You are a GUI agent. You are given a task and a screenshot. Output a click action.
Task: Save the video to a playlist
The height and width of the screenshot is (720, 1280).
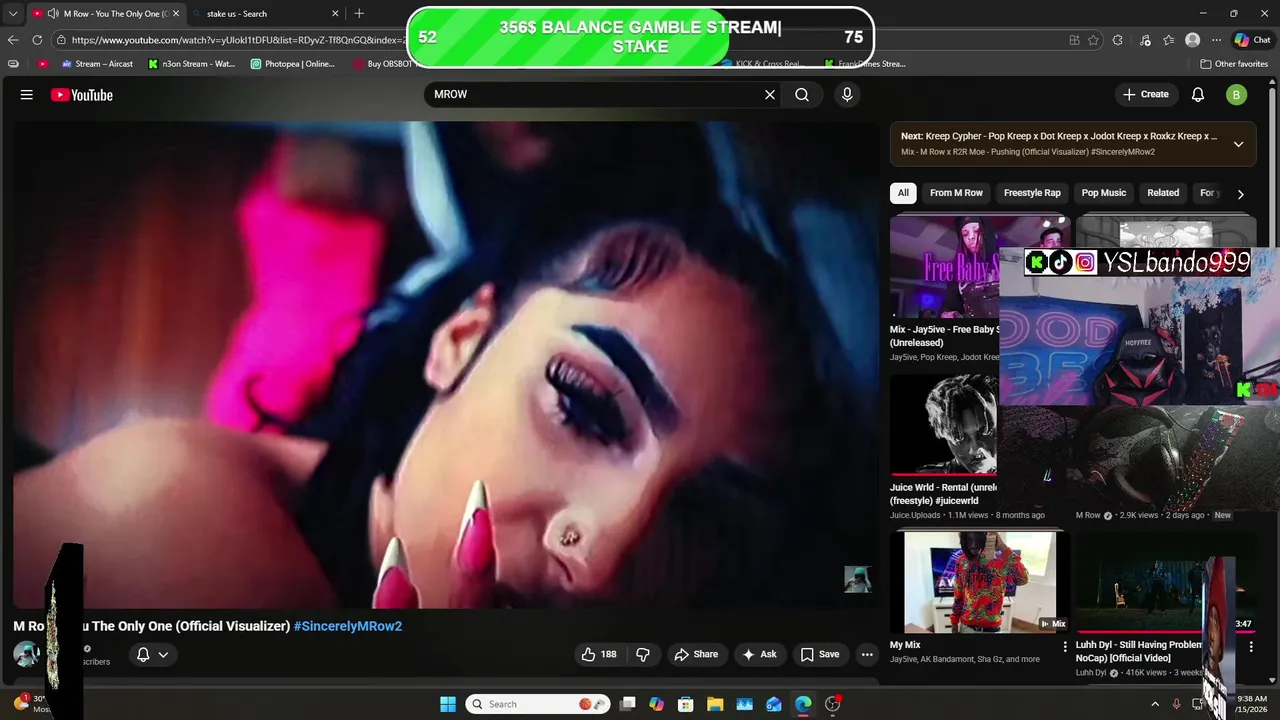coord(819,654)
